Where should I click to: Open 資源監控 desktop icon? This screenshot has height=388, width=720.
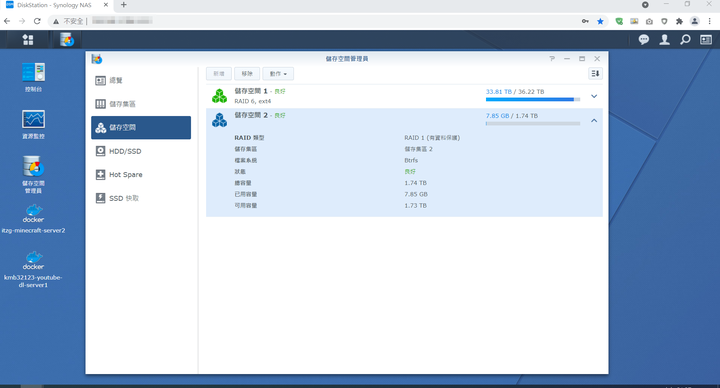coord(34,124)
